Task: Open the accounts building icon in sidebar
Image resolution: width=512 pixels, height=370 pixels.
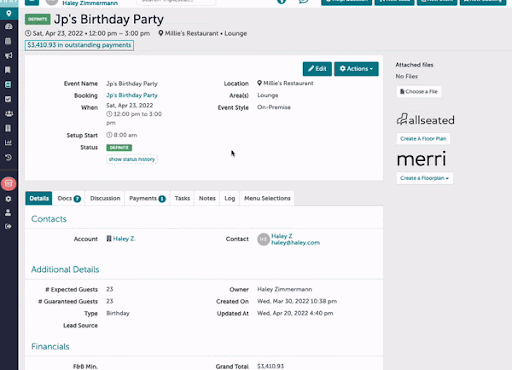Action: pos(8,128)
